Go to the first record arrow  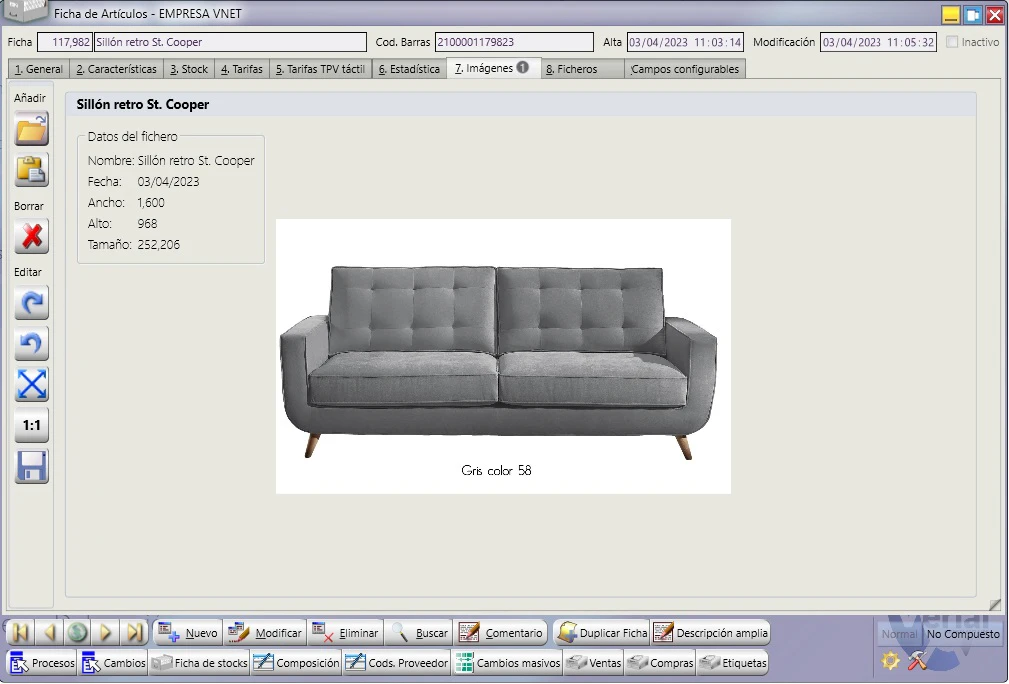pyautogui.click(x=21, y=633)
